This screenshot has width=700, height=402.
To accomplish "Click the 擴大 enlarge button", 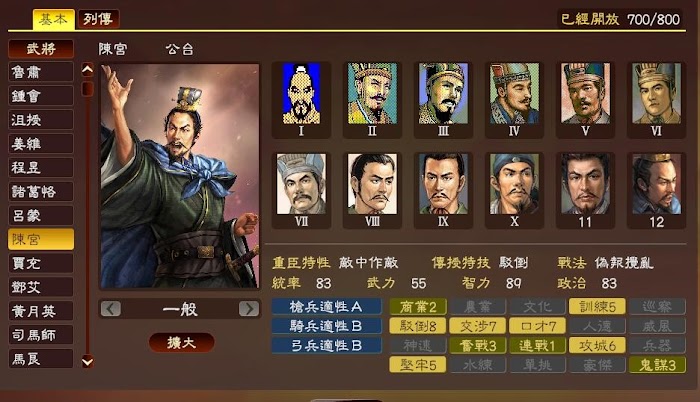I will [181, 343].
